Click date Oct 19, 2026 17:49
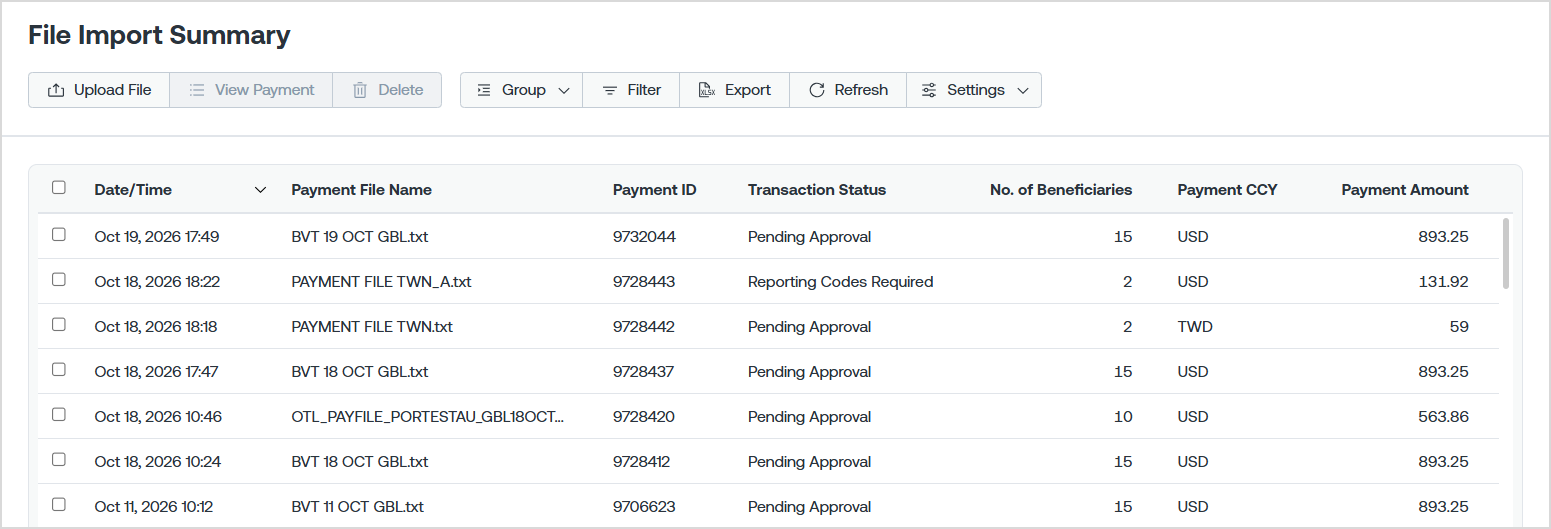 (x=157, y=237)
